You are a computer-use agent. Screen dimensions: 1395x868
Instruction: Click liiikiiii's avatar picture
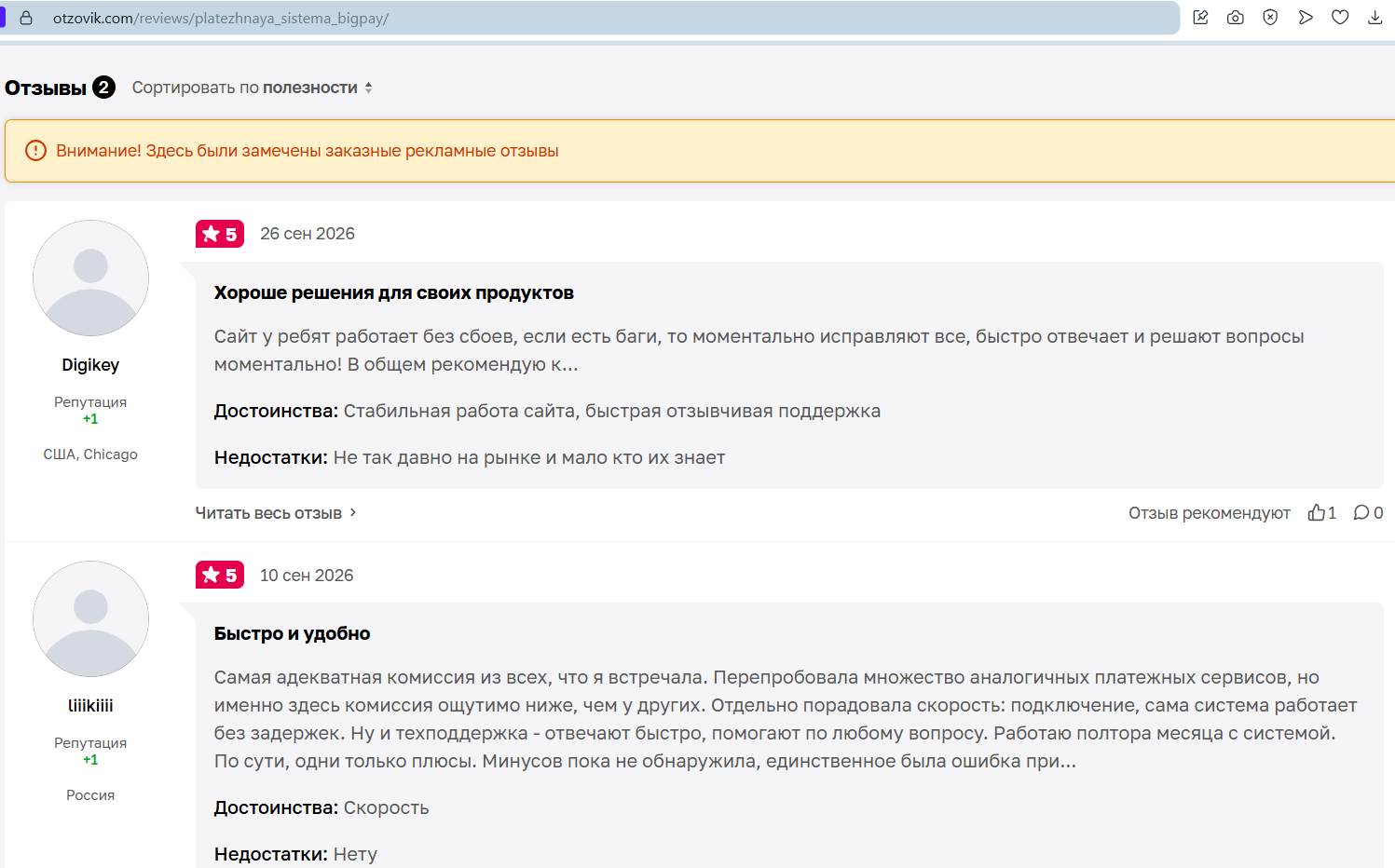point(90,618)
